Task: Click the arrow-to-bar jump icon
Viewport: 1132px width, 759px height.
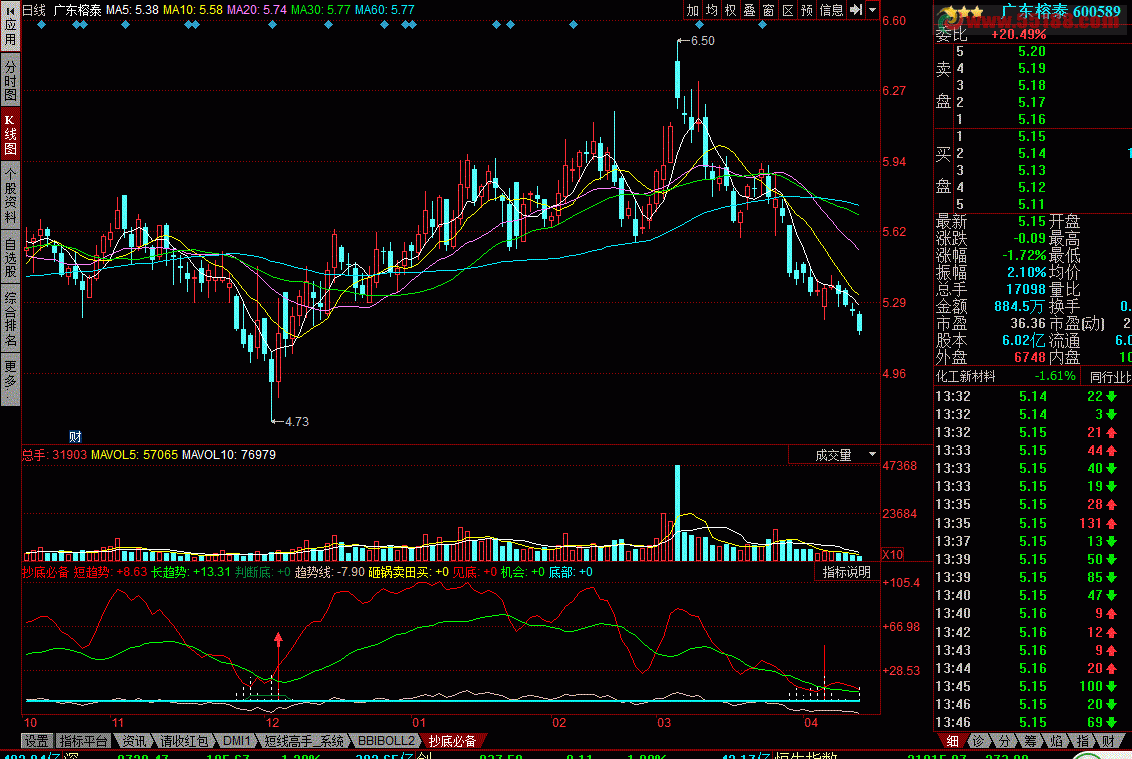Action: pos(855,10)
